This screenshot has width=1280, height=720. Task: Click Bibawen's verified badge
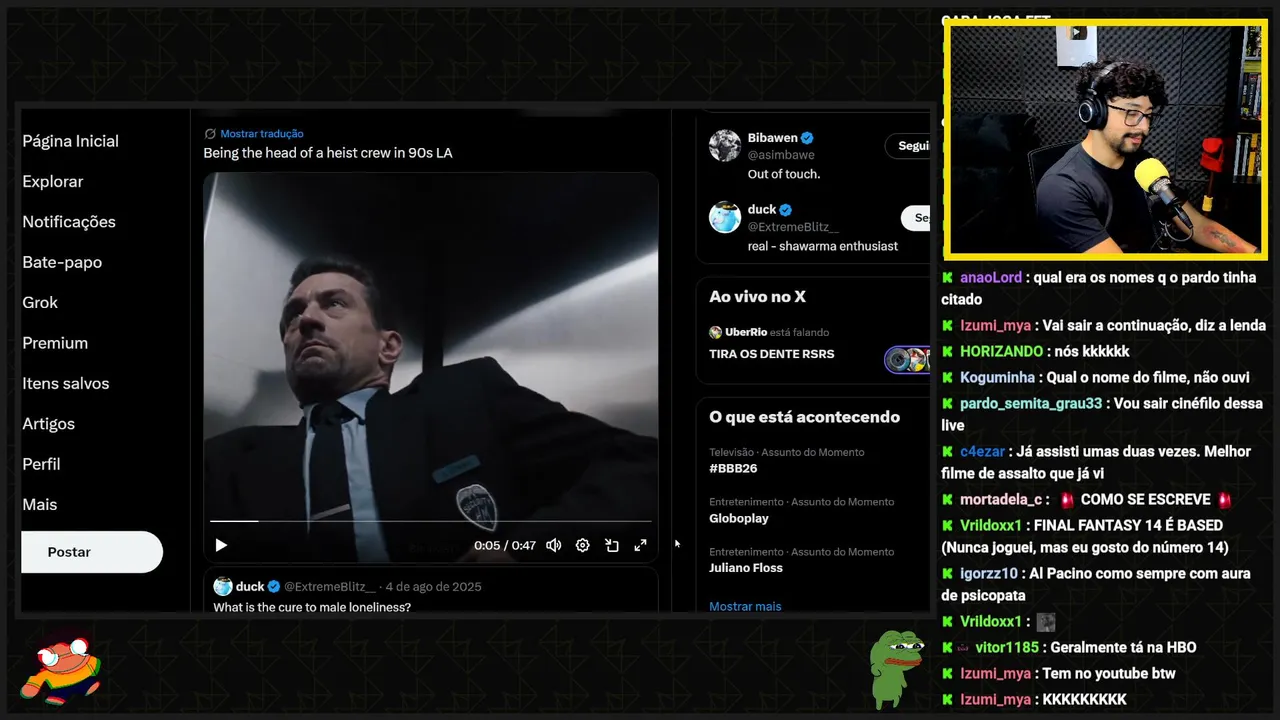[807, 138]
